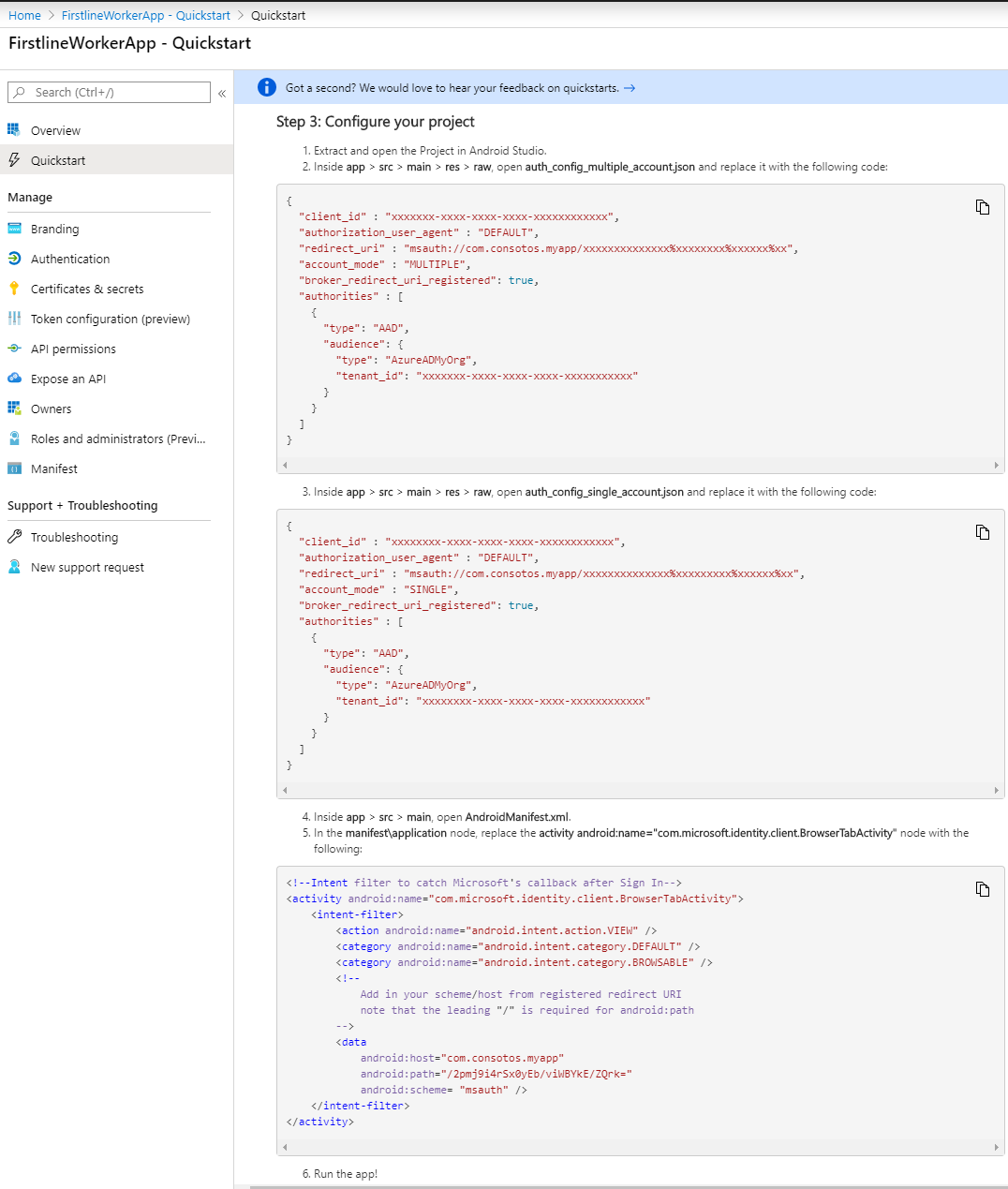
Task: Click the API permissions icon
Action: [14, 349]
